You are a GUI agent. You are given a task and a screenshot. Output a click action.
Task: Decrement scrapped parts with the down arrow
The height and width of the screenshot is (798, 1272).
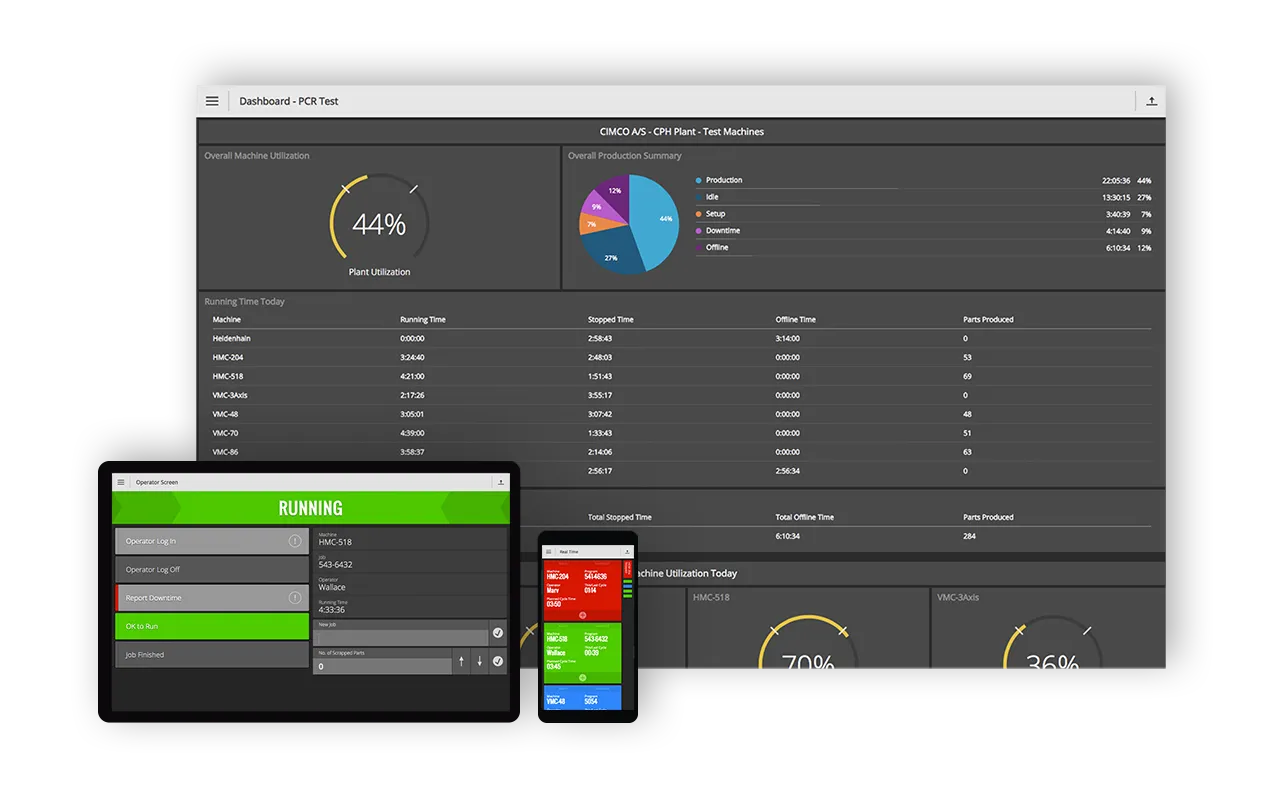click(x=478, y=661)
